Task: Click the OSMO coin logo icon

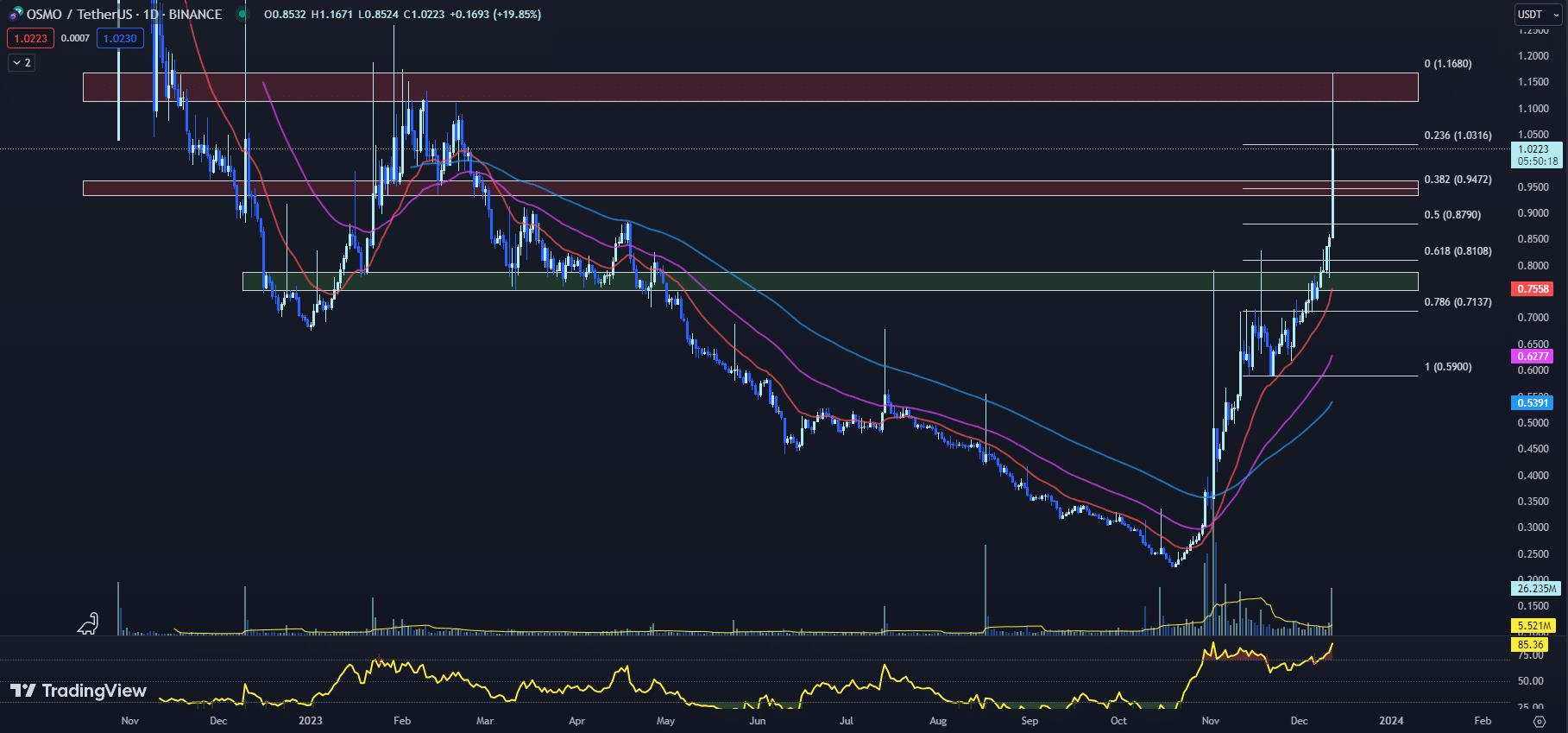Action: click(x=16, y=14)
